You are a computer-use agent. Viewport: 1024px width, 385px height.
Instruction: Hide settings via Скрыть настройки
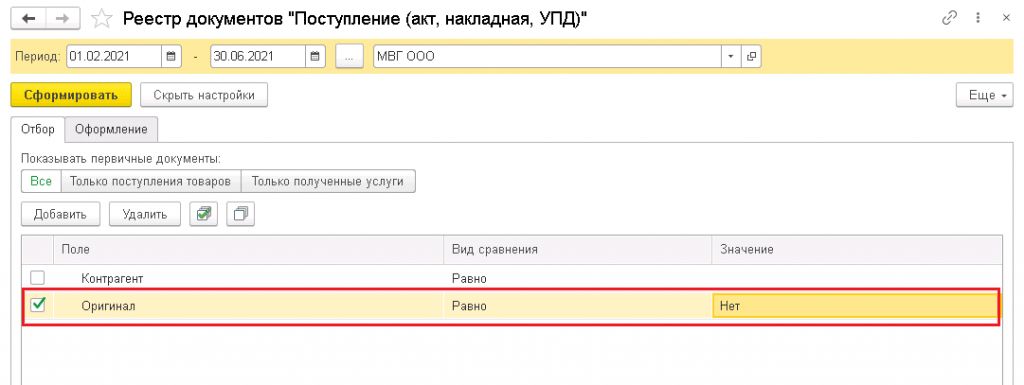pos(204,95)
